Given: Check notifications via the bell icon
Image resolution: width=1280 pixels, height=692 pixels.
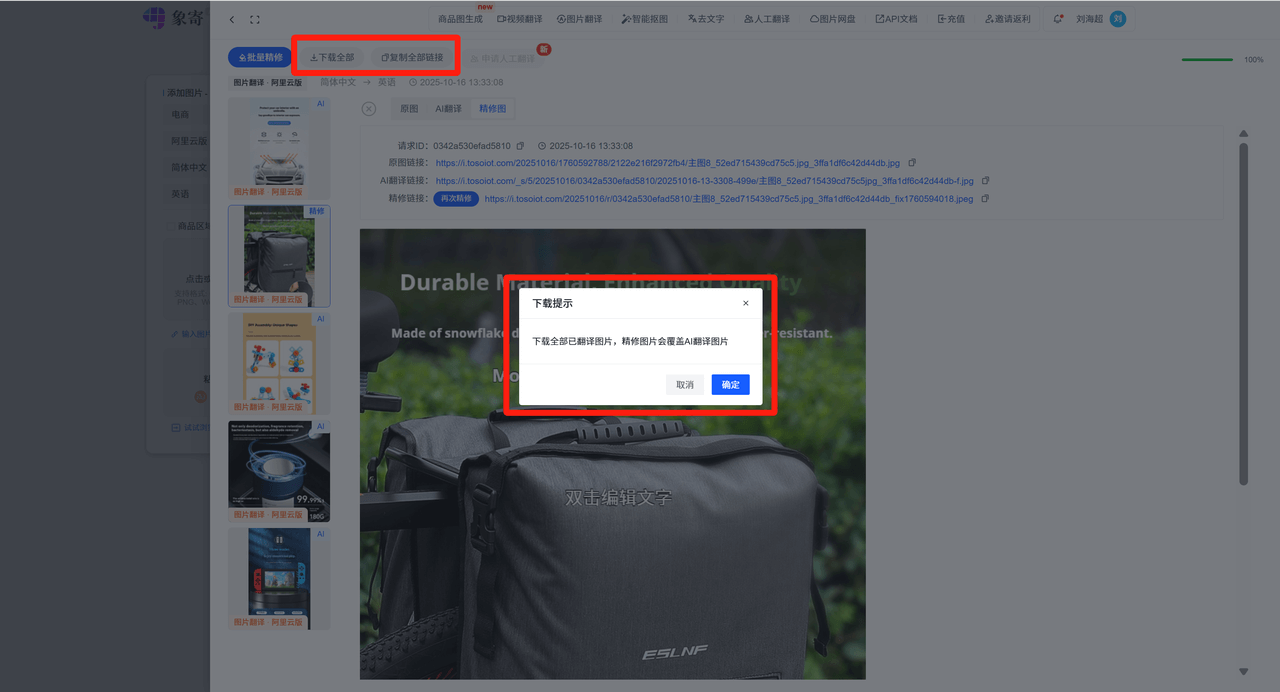Looking at the screenshot, I should pyautogui.click(x=1057, y=18).
